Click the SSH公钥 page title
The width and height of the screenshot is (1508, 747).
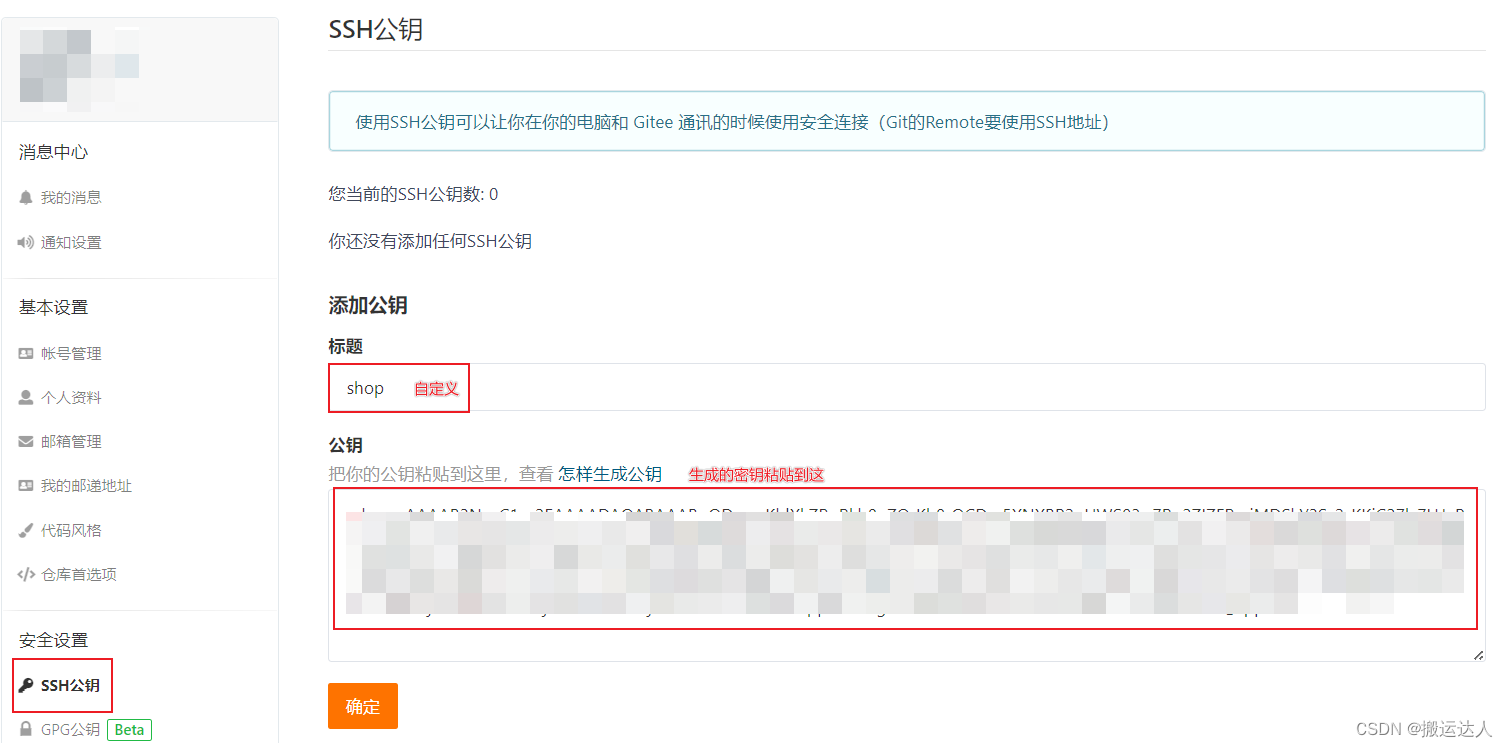pyautogui.click(x=376, y=29)
